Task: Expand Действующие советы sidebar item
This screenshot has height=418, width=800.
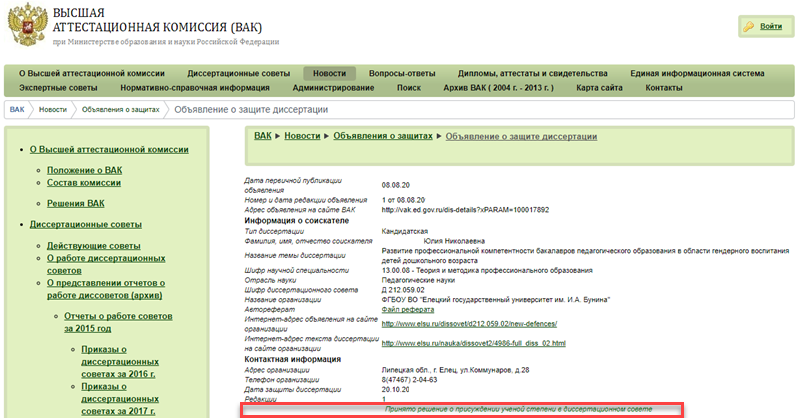Action: (93, 245)
